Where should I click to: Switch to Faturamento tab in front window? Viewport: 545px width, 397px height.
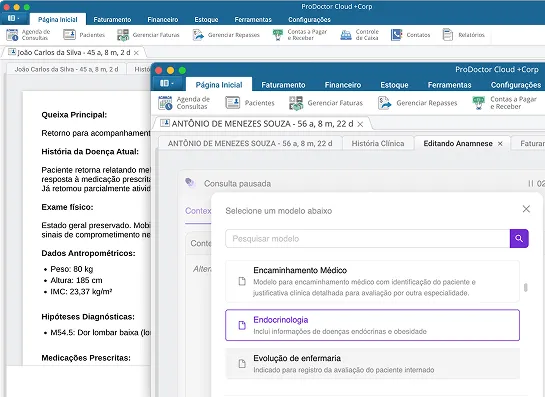click(283, 85)
